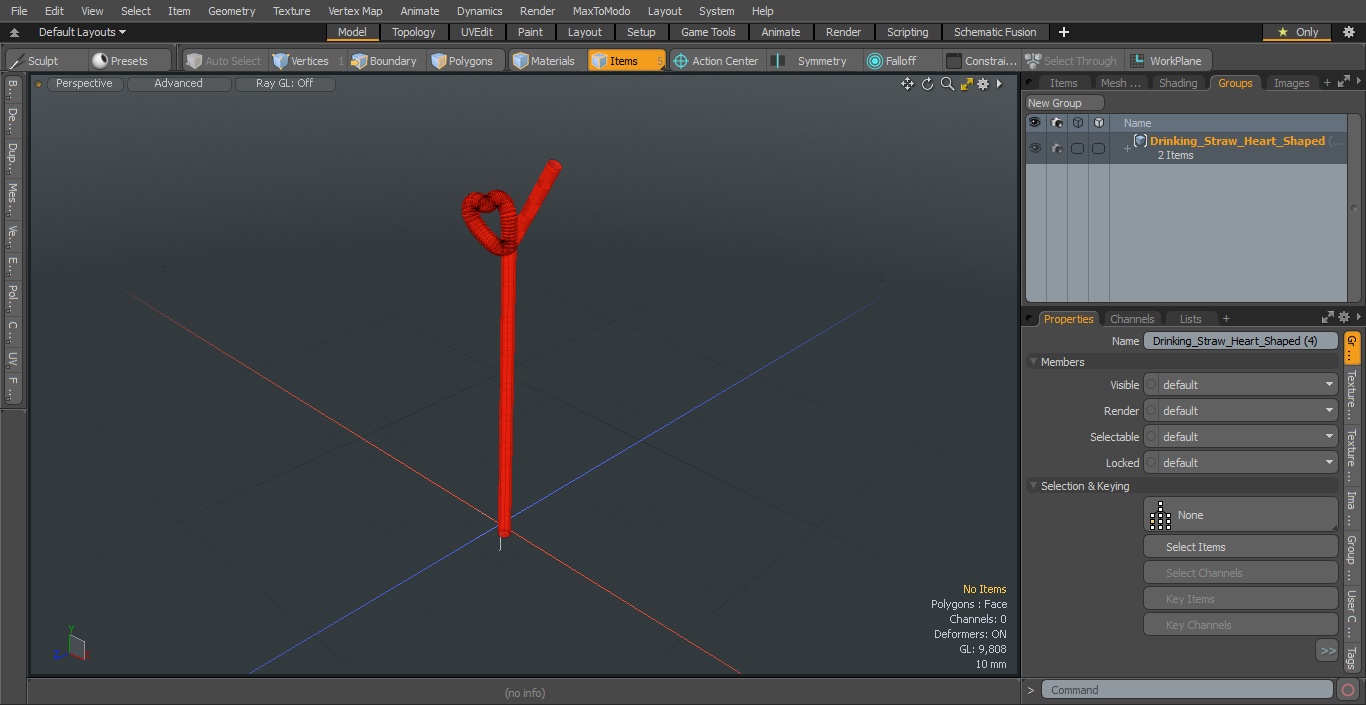This screenshot has height=705, width=1366.
Task: Click the add layout plus button
Action: point(1064,32)
